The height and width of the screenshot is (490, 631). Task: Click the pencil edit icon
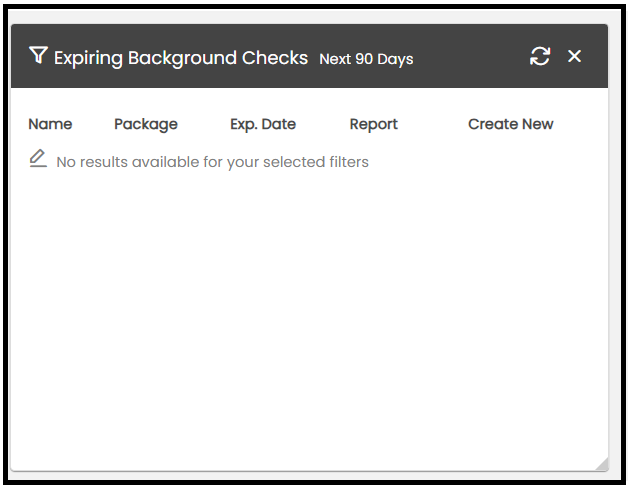38,158
